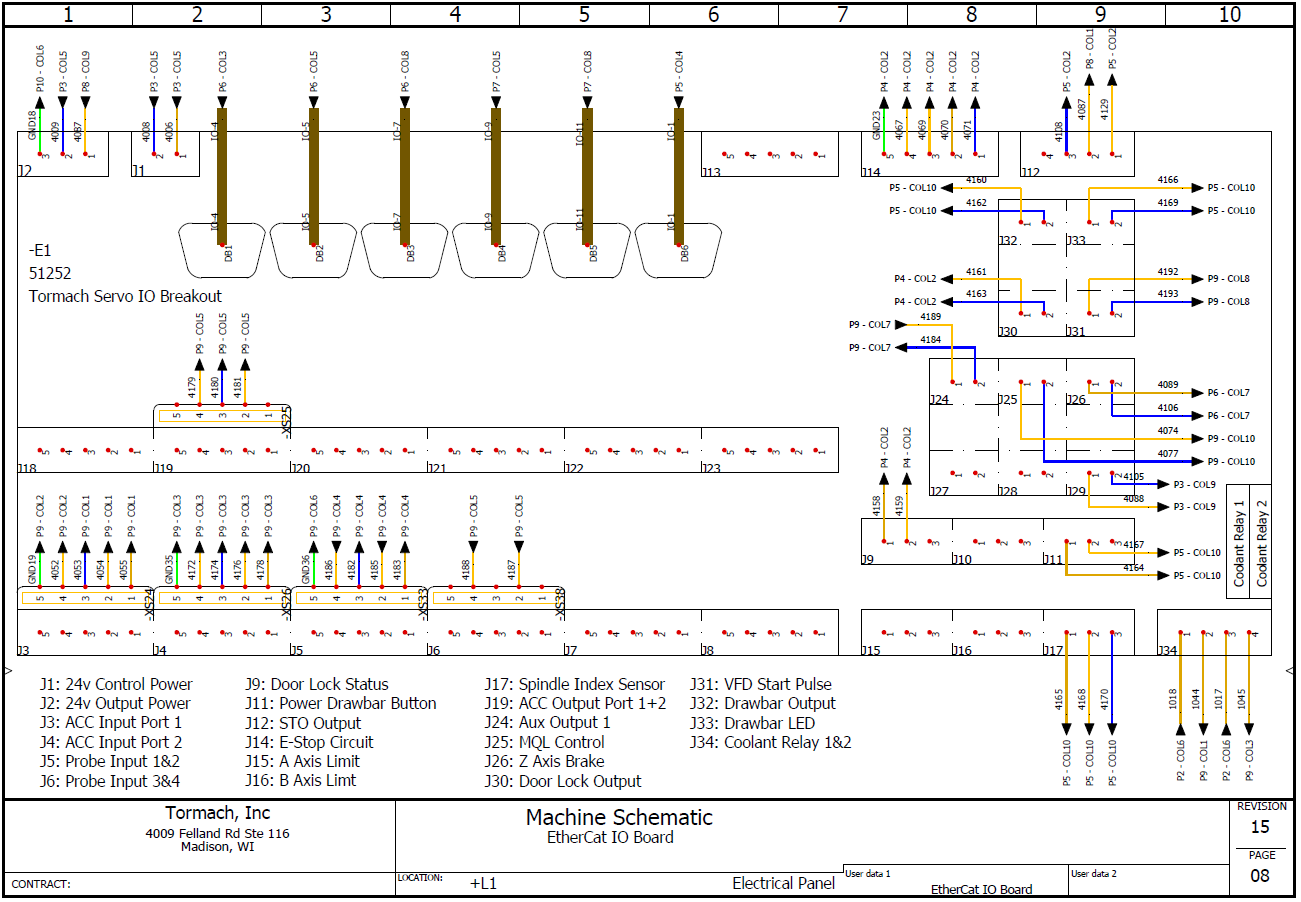Image resolution: width=1301 pixels, height=902 pixels.
Task: Click legend entry J1: 24v Control Power
Action: click(x=116, y=684)
